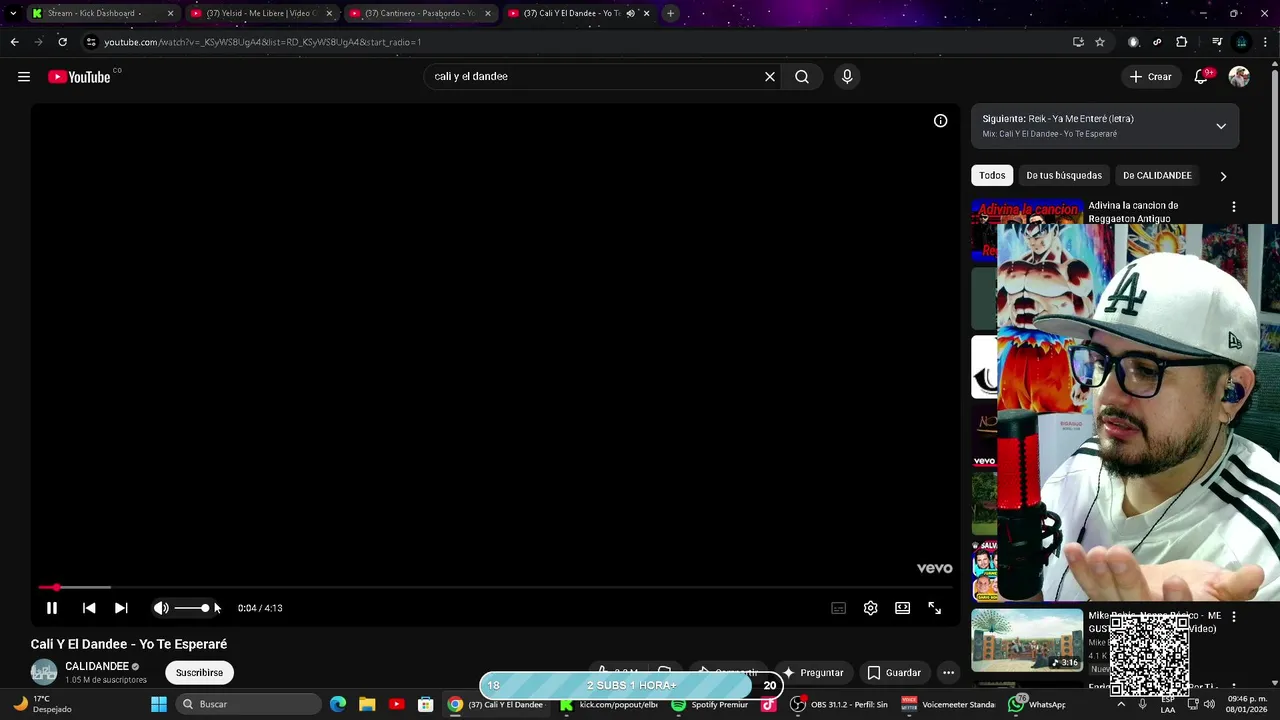The image size is (1280, 720).
Task: Open the OBS 31.1.2 taskbar item
Action: pyautogui.click(x=838, y=704)
